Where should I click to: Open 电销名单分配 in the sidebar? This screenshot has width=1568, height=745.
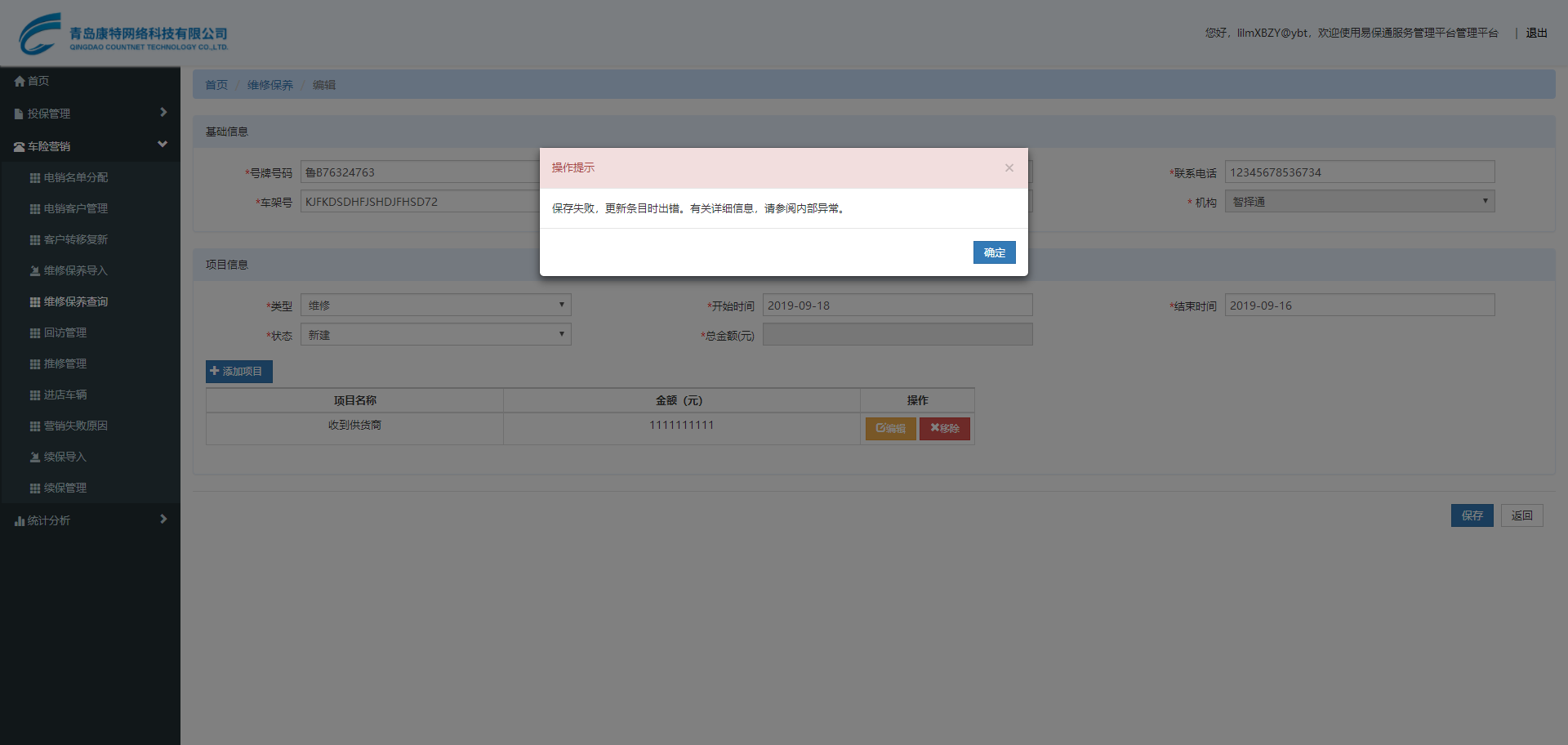pyautogui.click(x=90, y=177)
